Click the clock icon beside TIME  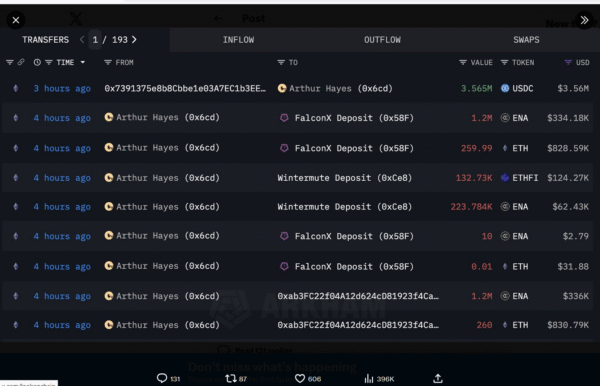click(37, 62)
